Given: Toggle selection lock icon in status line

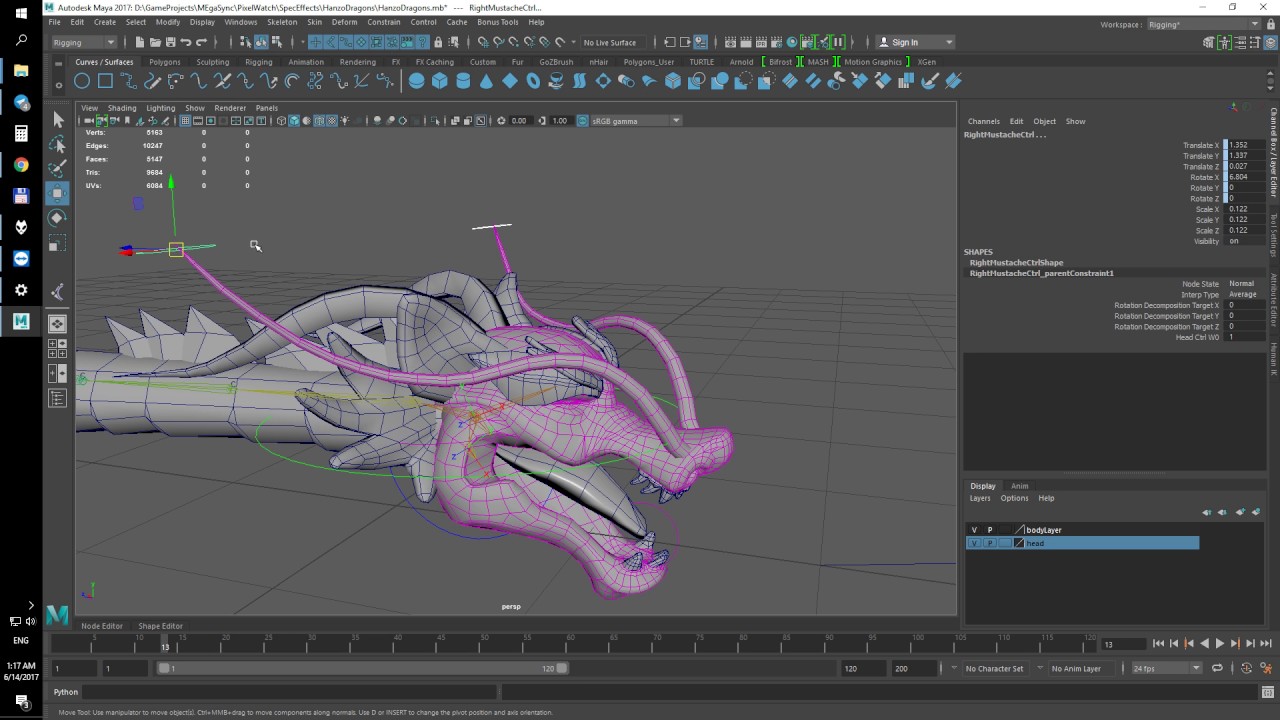Looking at the screenshot, I should [438, 42].
